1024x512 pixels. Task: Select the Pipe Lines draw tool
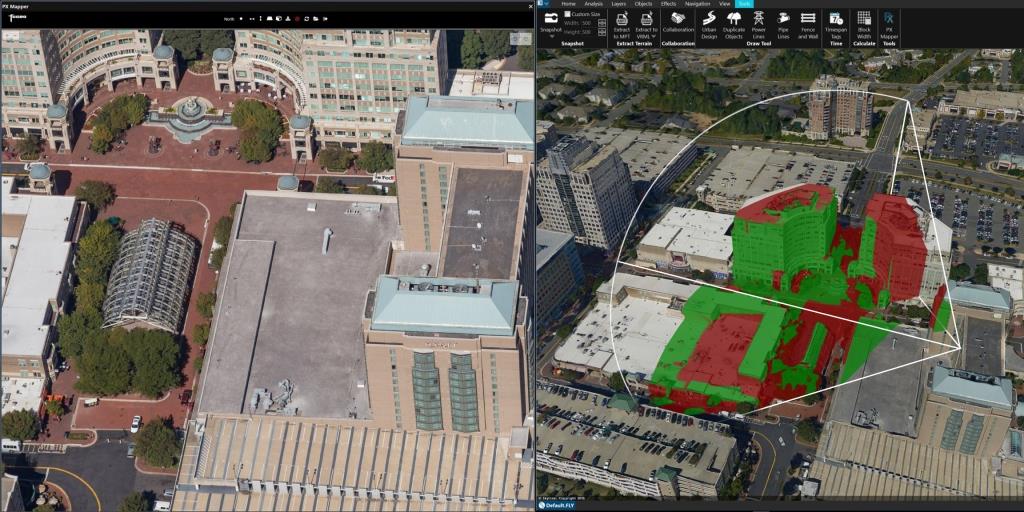point(784,25)
